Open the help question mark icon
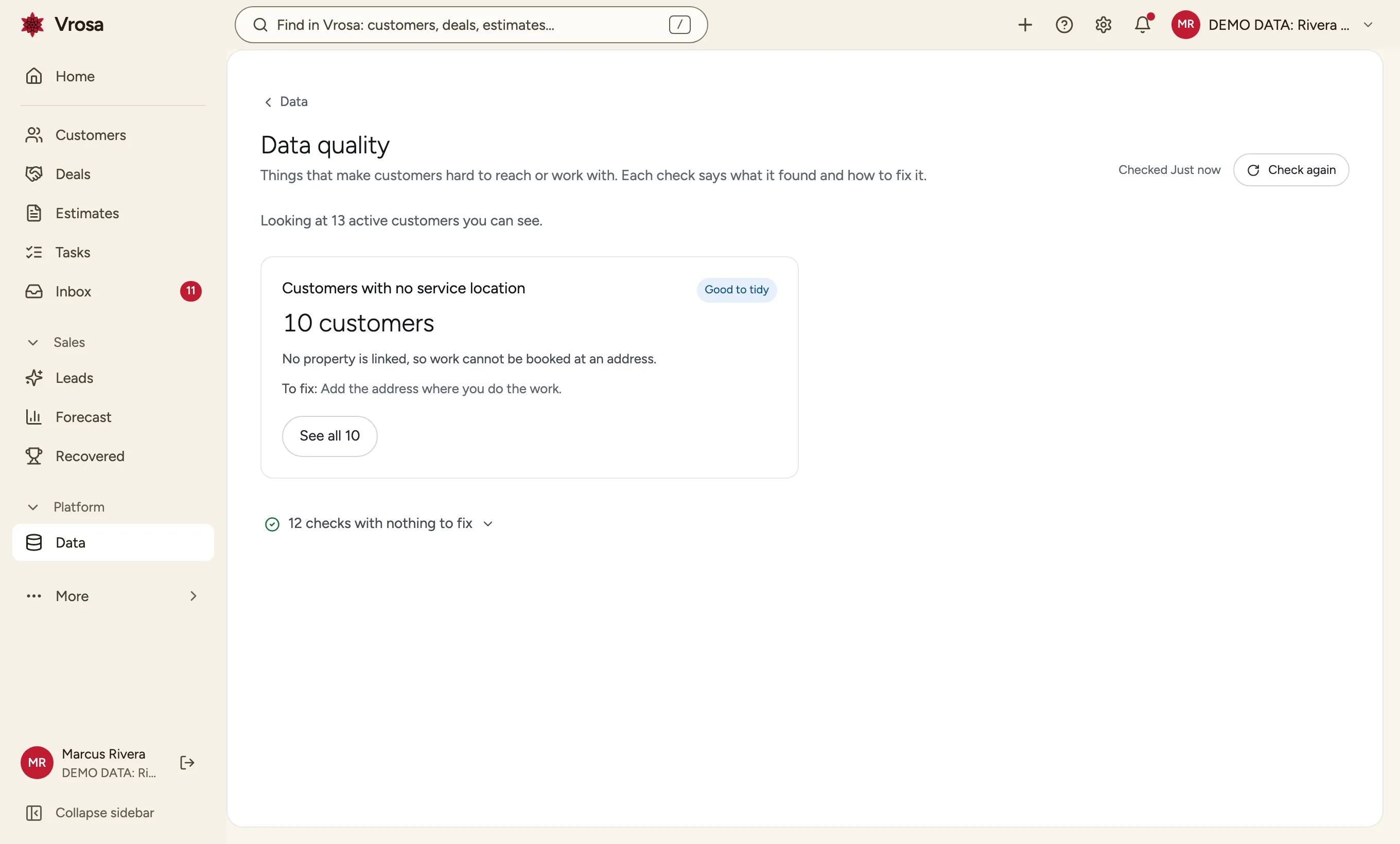1400x844 pixels. tap(1063, 25)
